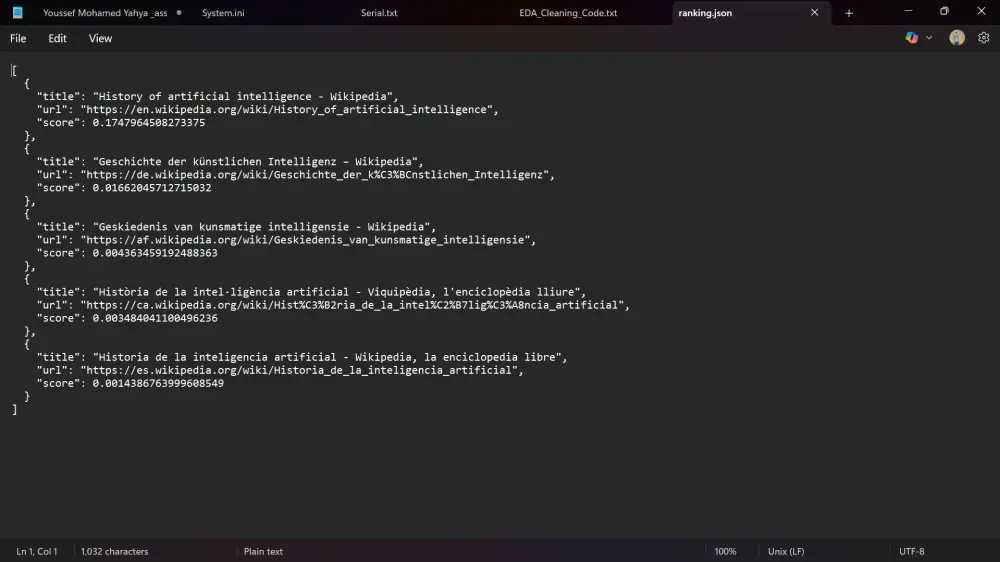Restore down the Notepad window
The height and width of the screenshot is (562, 1000).
pyautogui.click(x=945, y=11)
